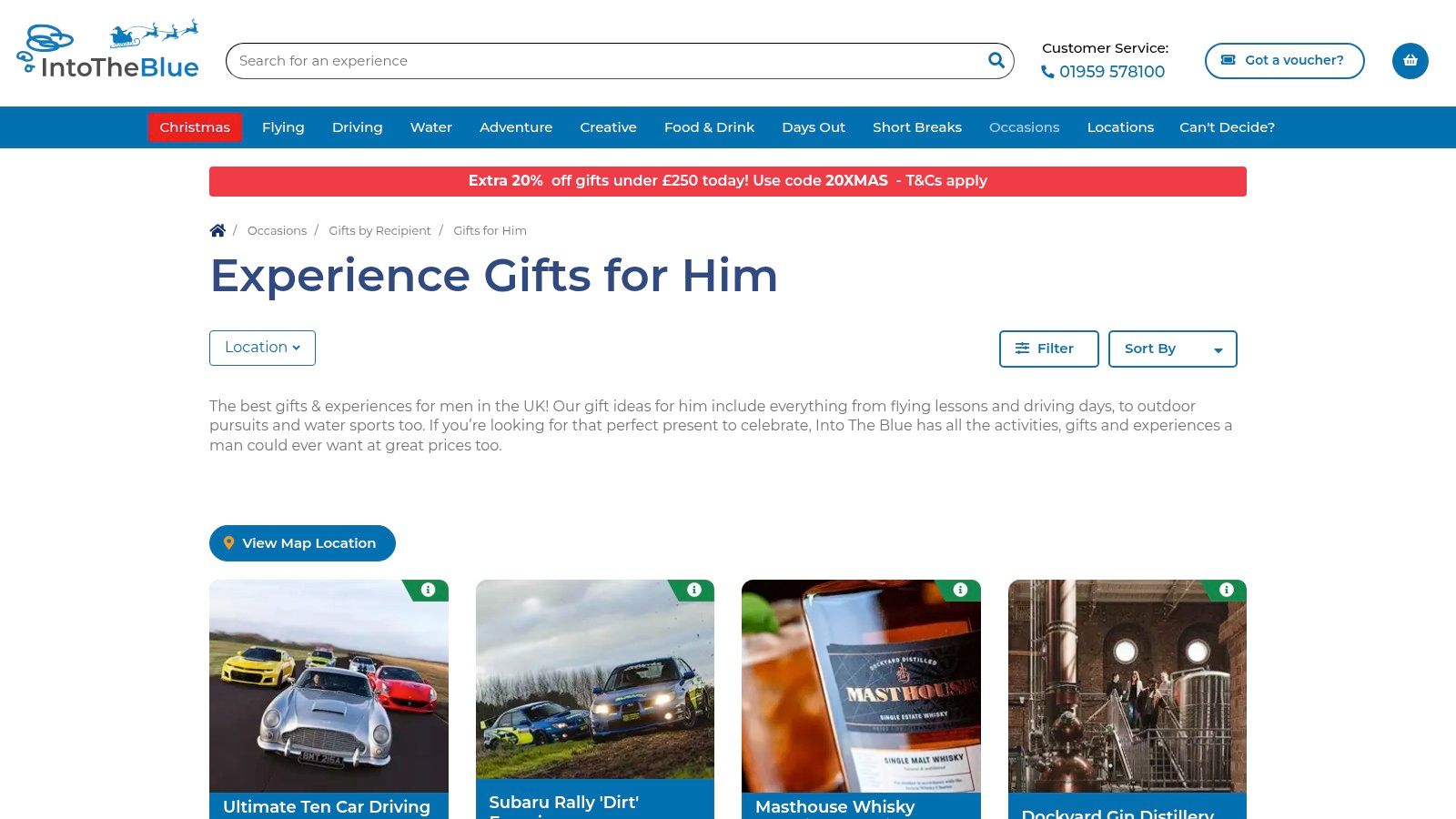Screen dimensions: 1456x819
Task: Open the Short Breaks menu
Action: [916, 127]
